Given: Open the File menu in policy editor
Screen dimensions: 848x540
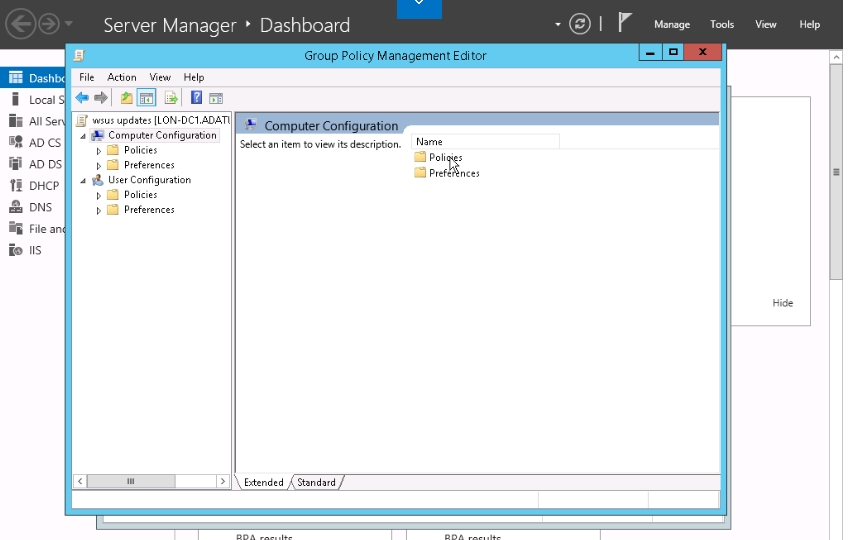Looking at the screenshot, I should (x=87, y=77).
